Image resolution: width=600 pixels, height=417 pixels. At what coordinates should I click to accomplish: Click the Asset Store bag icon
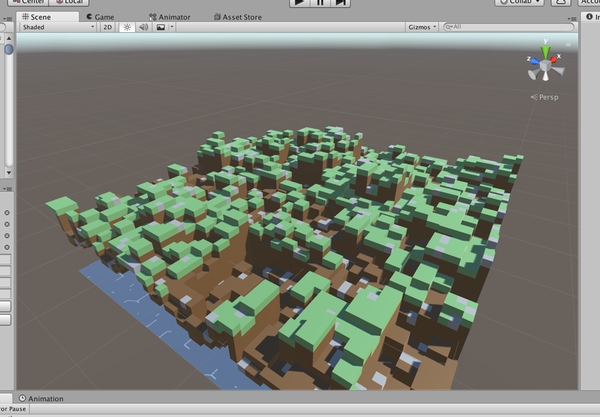click(217, 17)
